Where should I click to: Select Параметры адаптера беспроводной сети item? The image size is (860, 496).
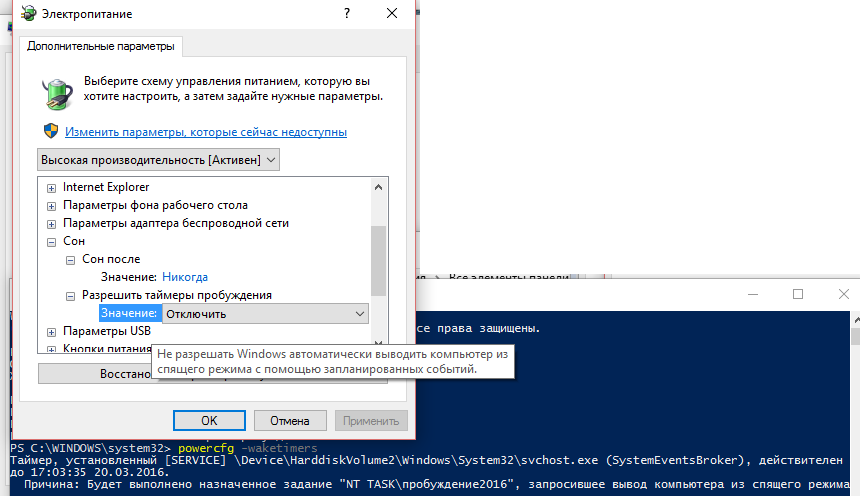(x=176, y=223)
